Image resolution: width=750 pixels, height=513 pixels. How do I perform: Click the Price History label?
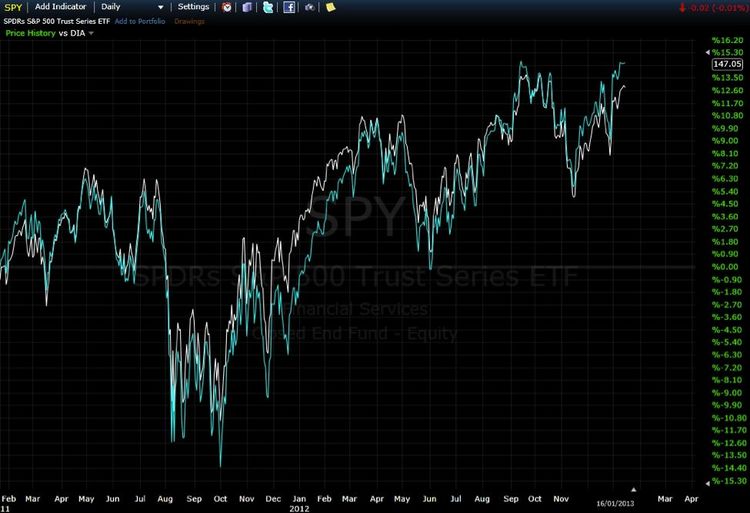click(30, 33)
